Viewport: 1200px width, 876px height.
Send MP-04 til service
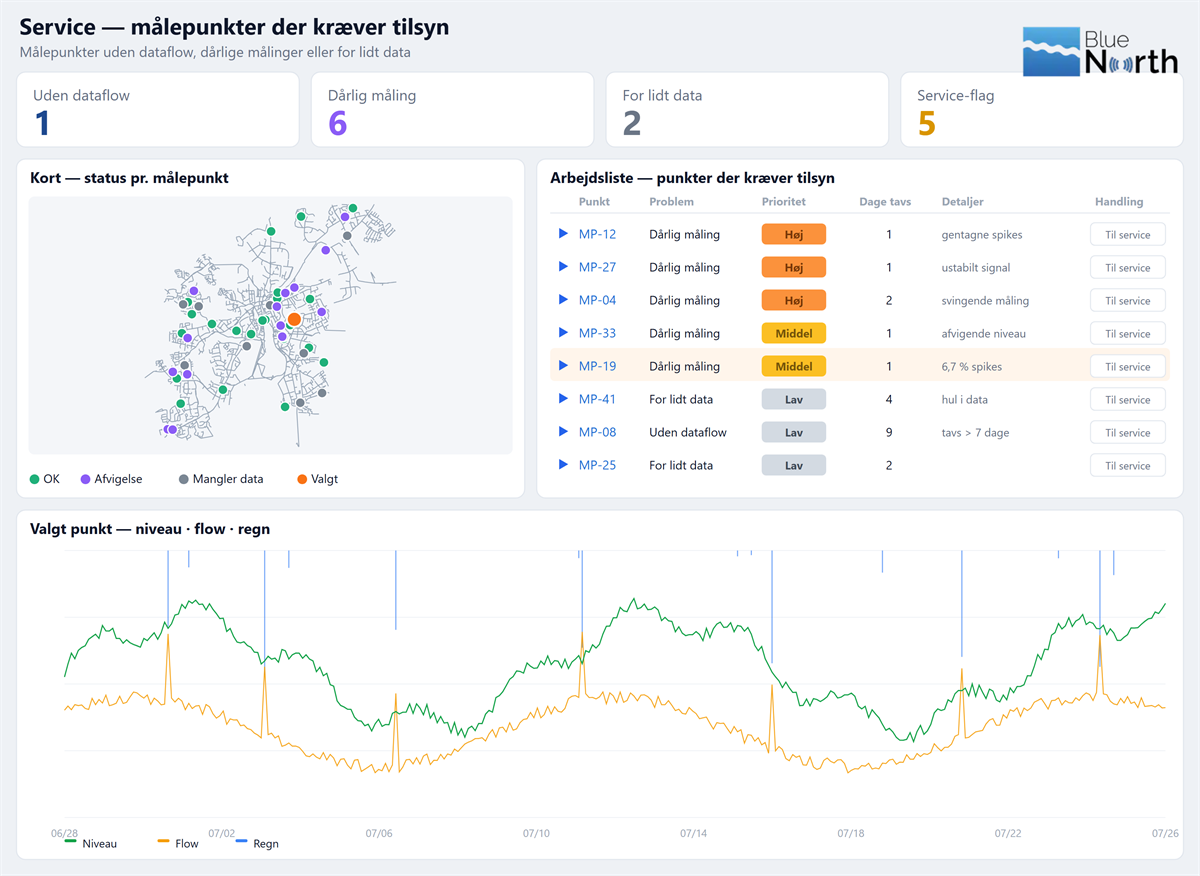tap(1127, 301)
